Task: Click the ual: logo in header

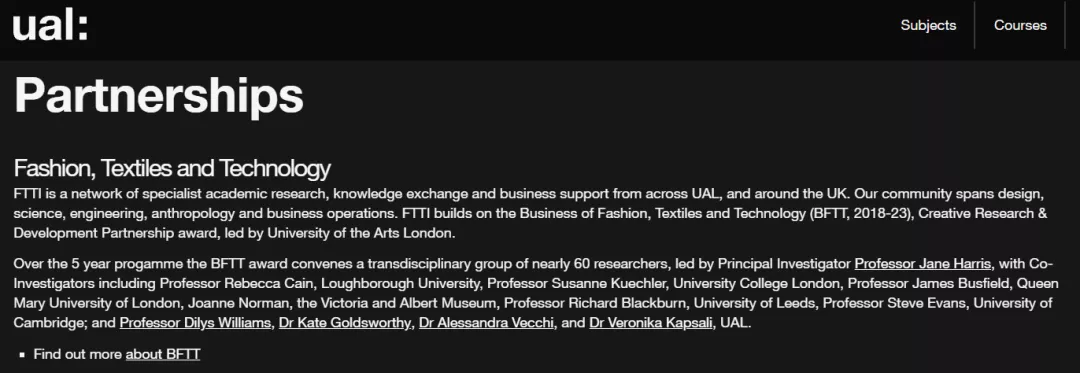Action: tap(50, 25)
